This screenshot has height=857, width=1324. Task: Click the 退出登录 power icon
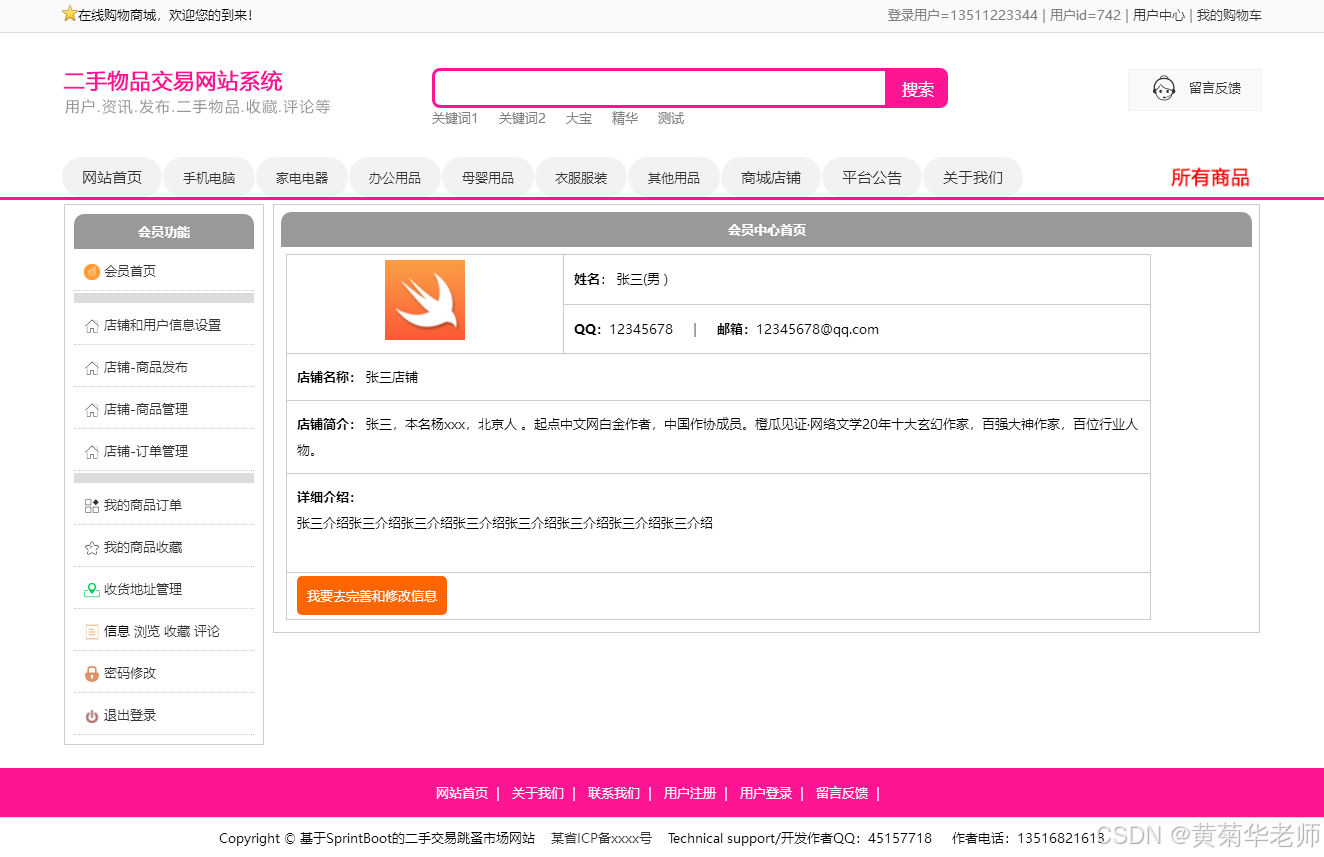point(91,715)
